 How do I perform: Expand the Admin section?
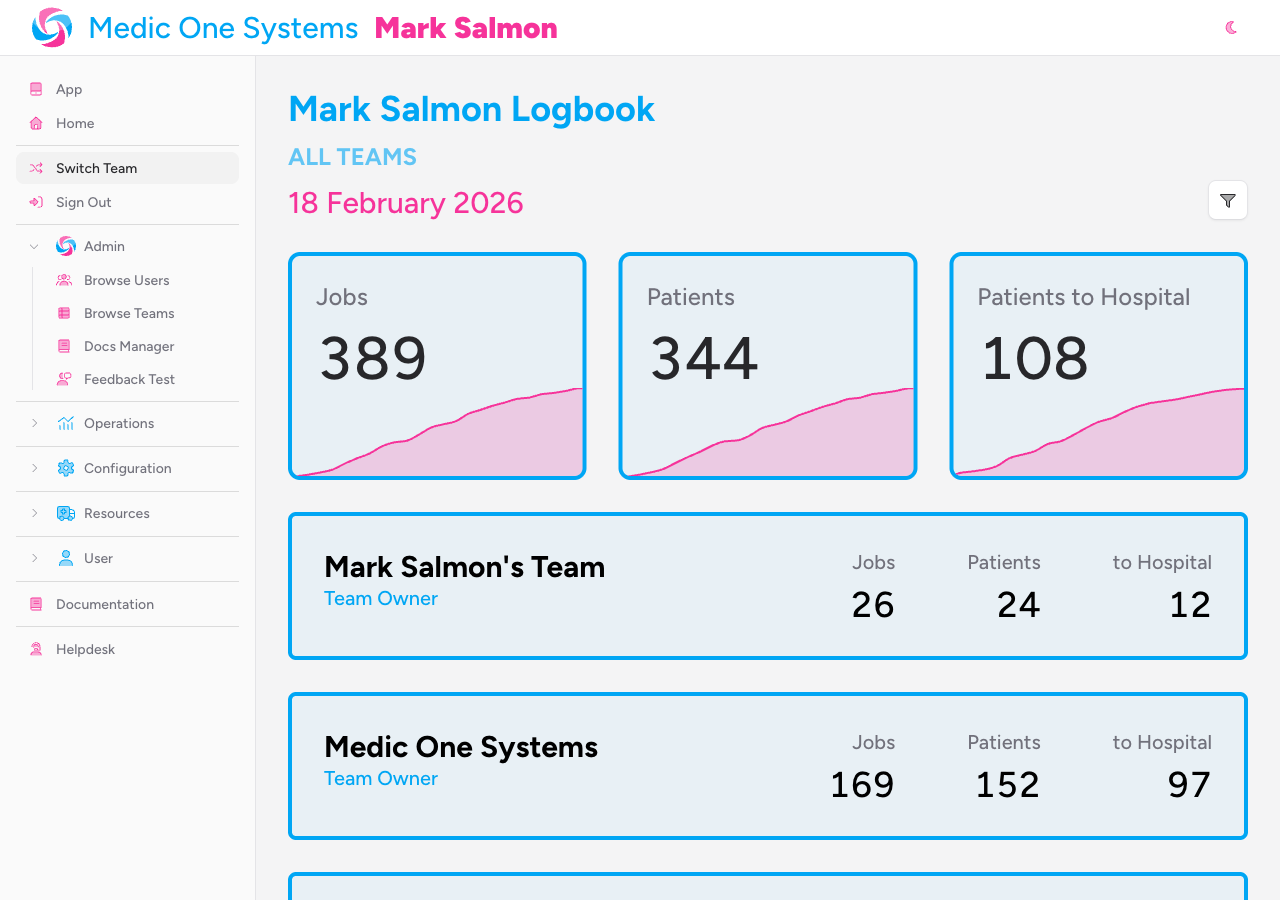[x=33, y=246]
